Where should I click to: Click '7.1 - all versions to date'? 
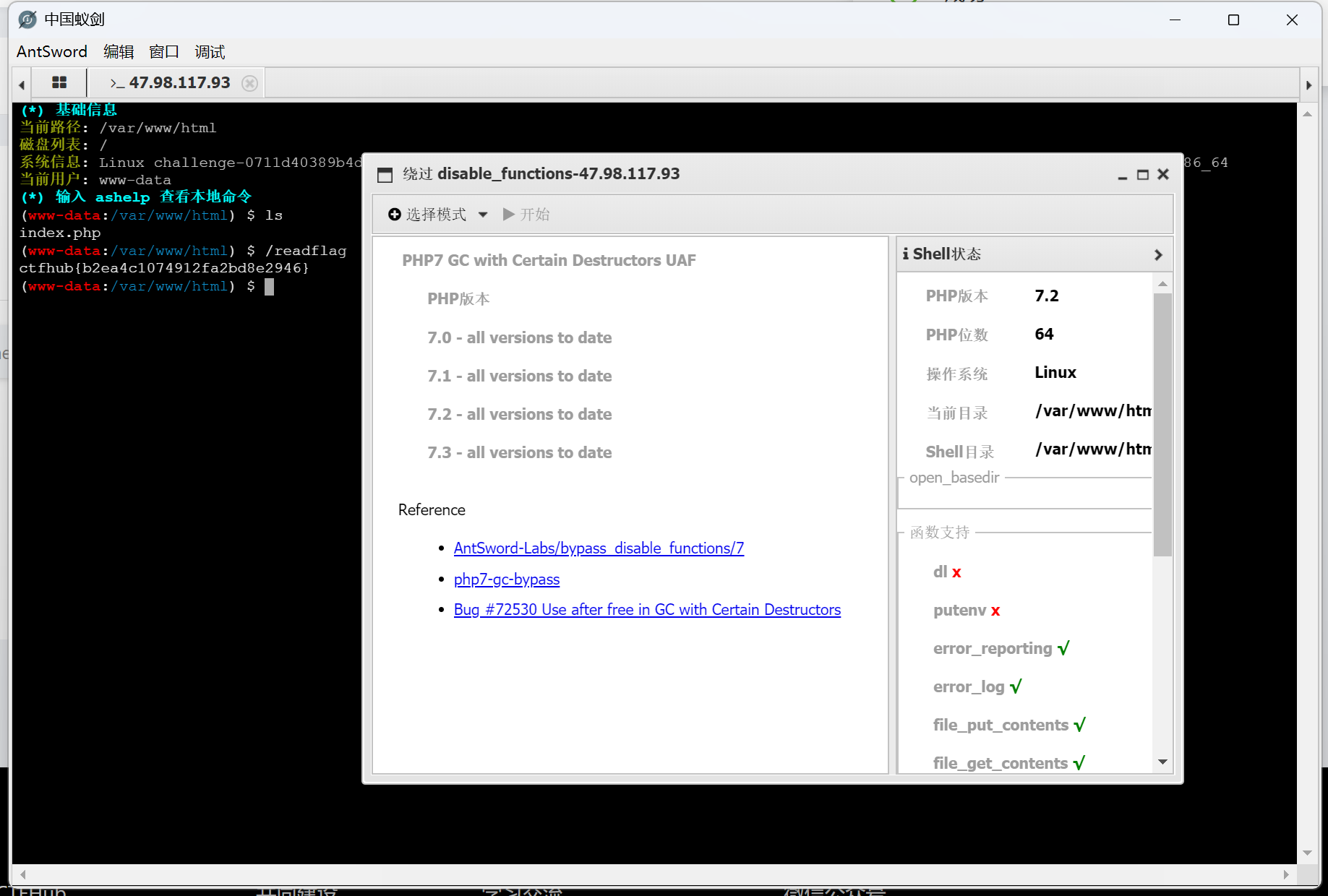coord(519,376)
